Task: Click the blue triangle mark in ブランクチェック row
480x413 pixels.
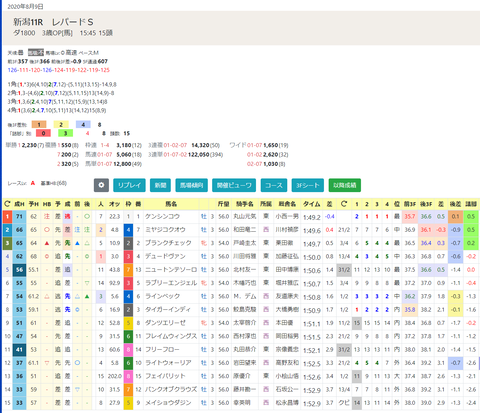Action: [77, 243]
